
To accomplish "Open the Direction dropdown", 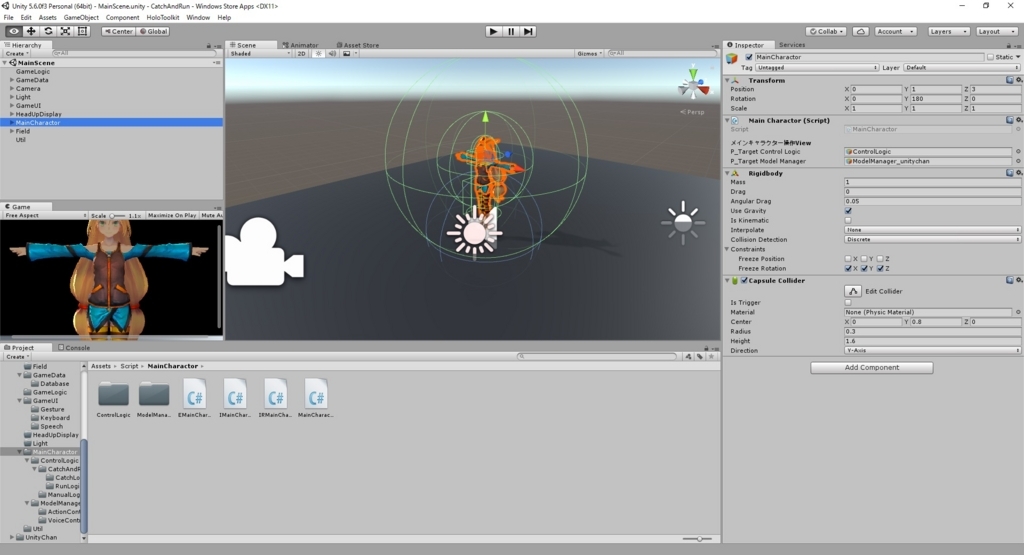I will 932,351.
